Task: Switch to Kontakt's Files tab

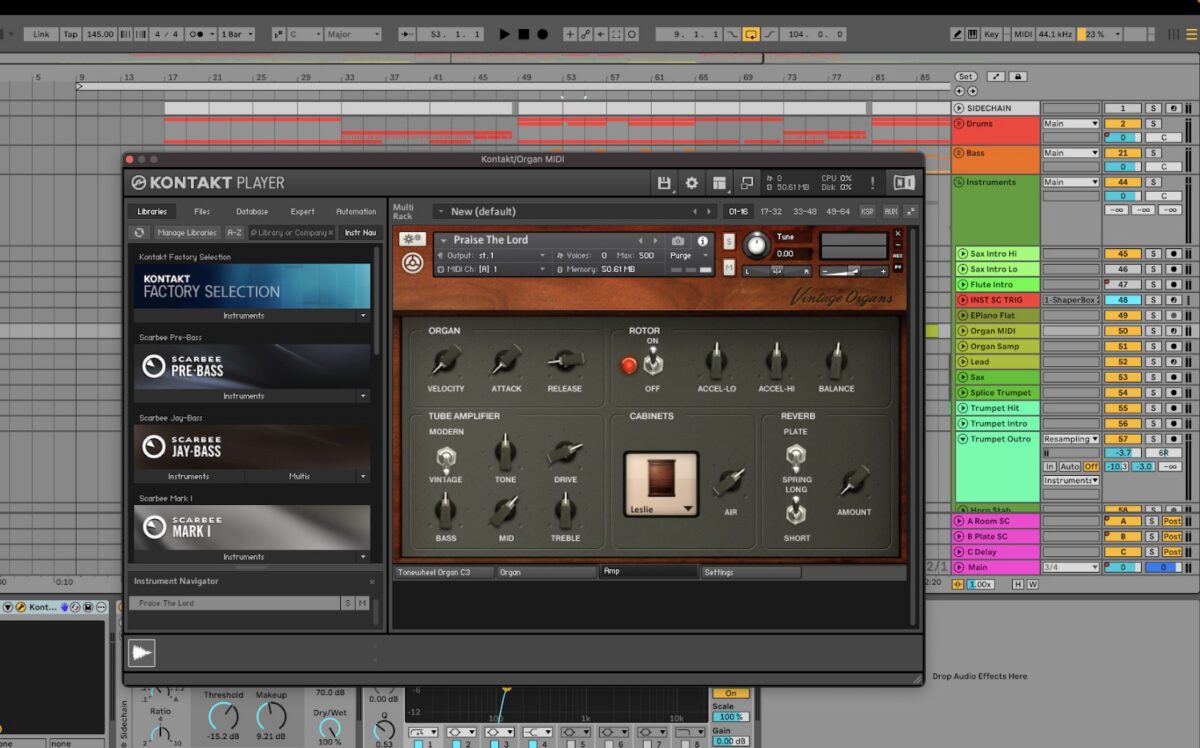Action: tap(202, 211)
